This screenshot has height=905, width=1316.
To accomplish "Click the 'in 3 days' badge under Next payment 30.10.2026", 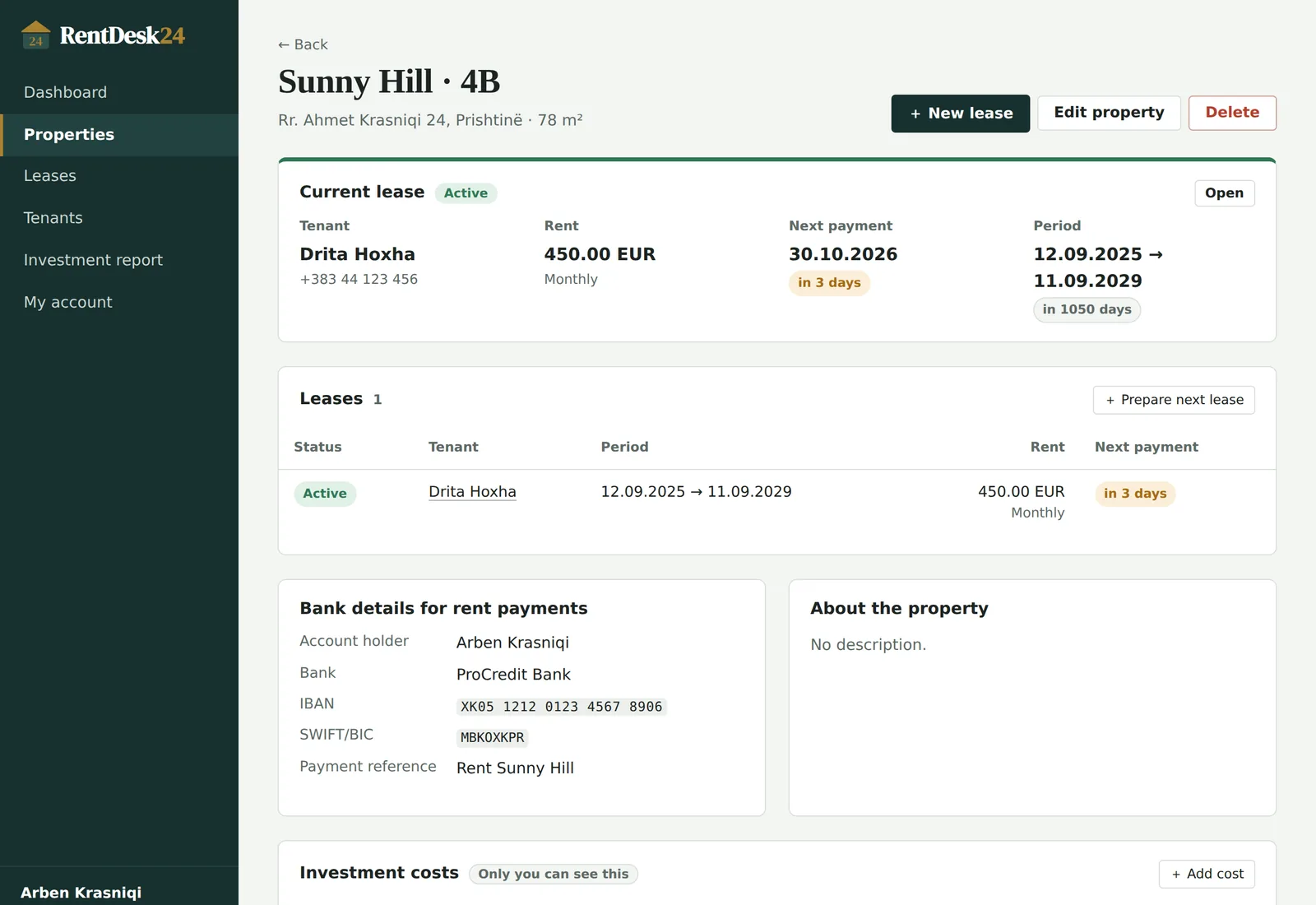I will pos(829,283).
